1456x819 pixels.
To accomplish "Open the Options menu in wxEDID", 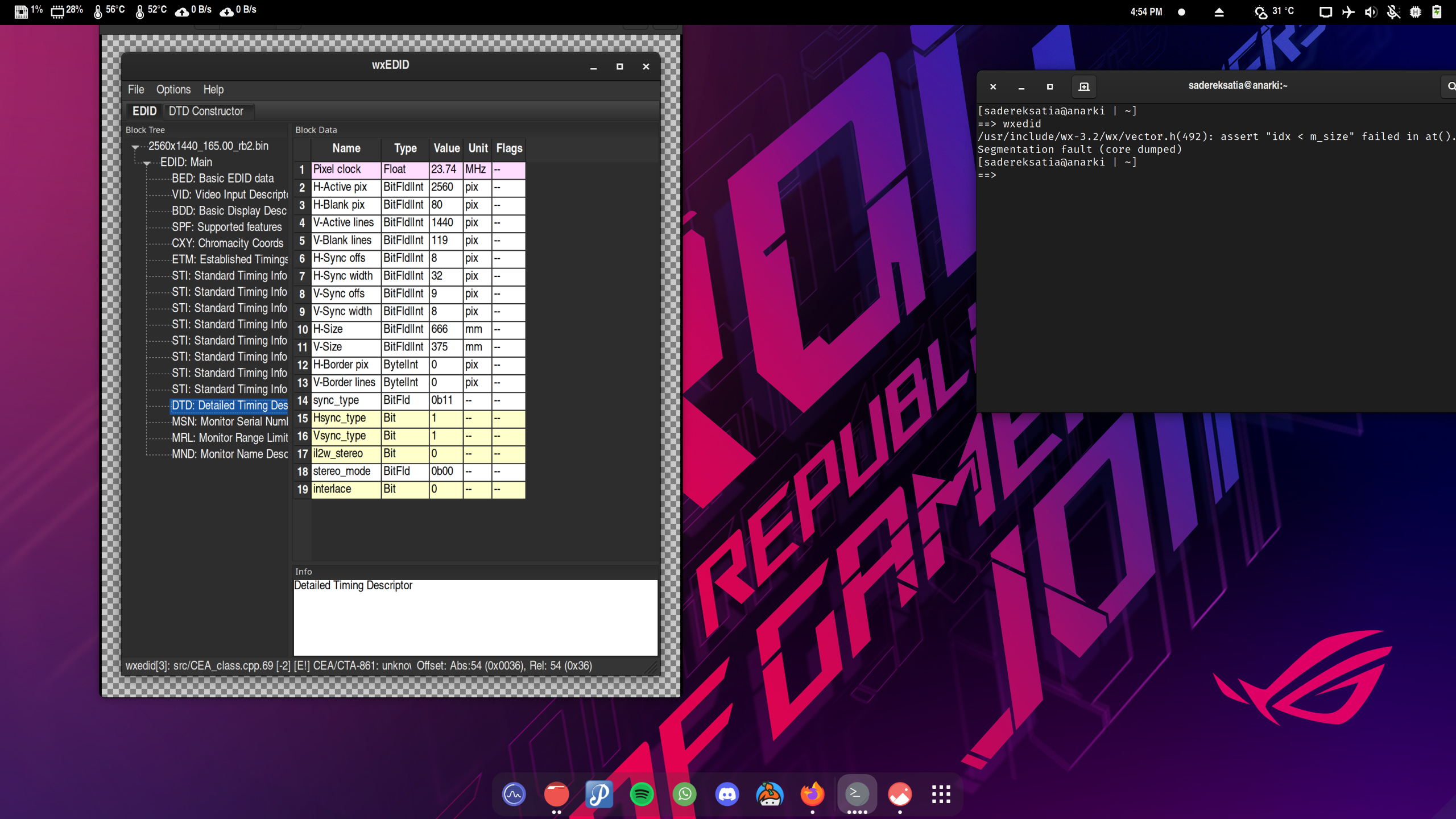I will 173,89.
